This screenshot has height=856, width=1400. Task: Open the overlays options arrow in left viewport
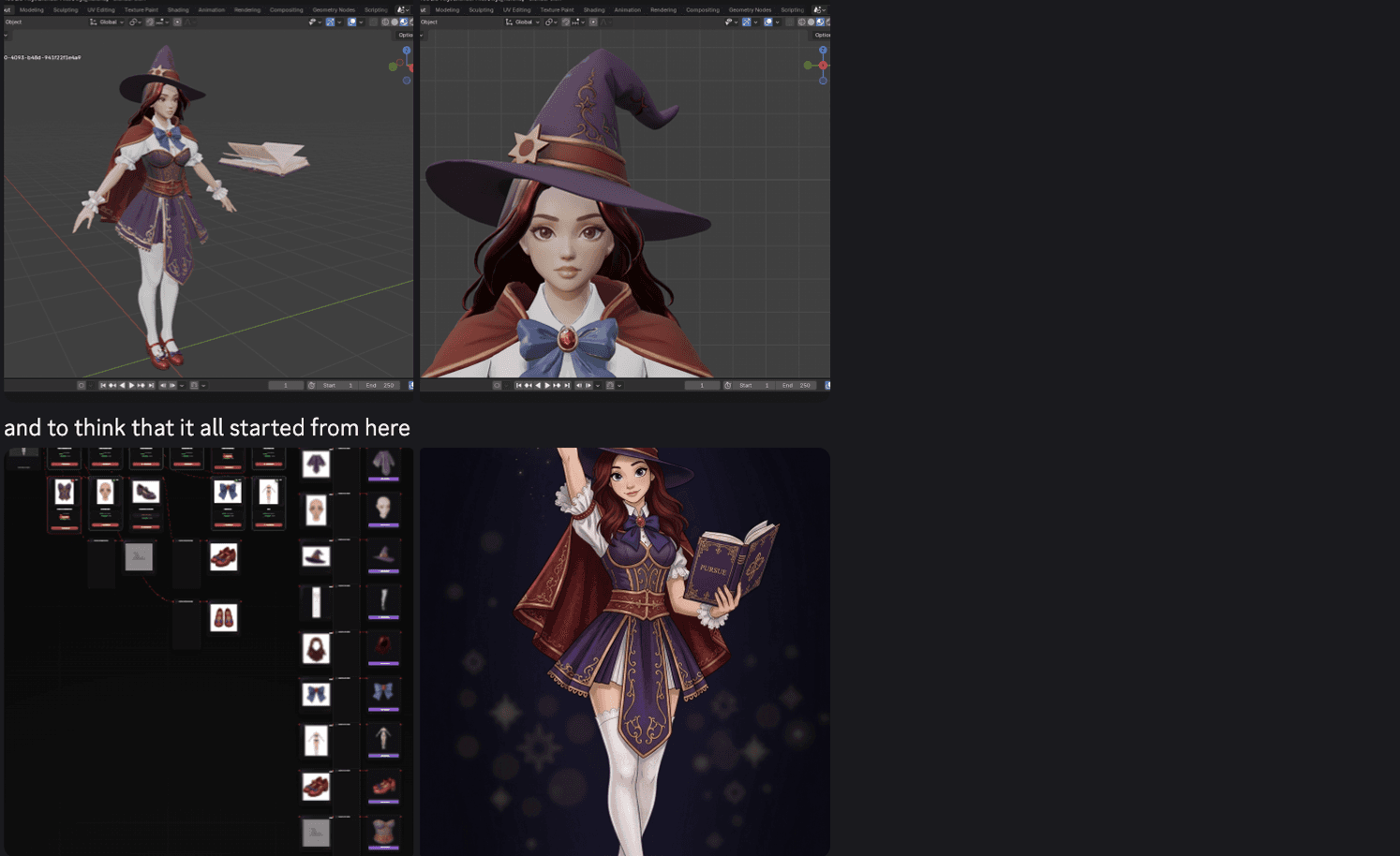point(361,22)
